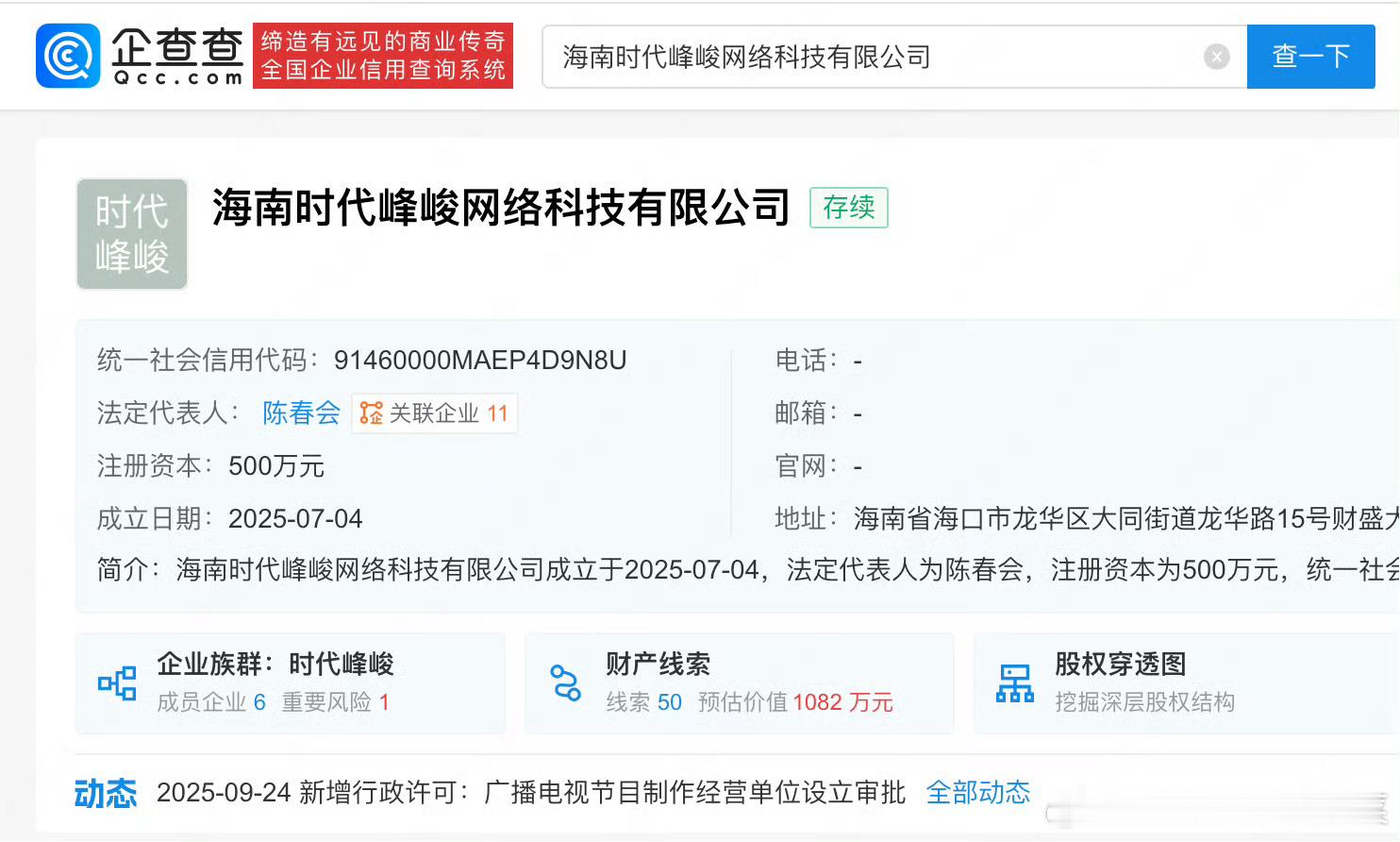Screen dimensions: 1400x842
Task: Clear search box with the X icon
Action: [1217, 57]
